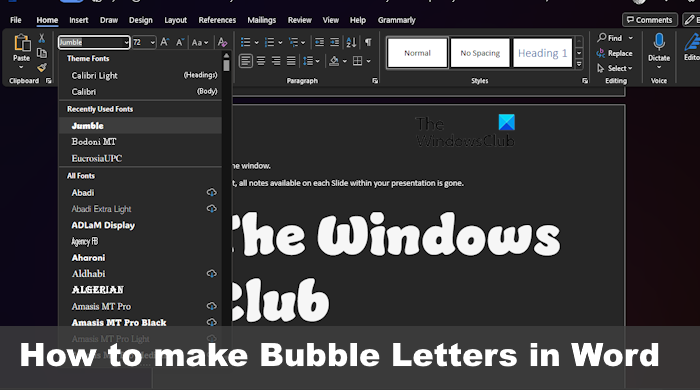Apply the Normal style
This screenshot has width=700, height=390.
[417, 53]
